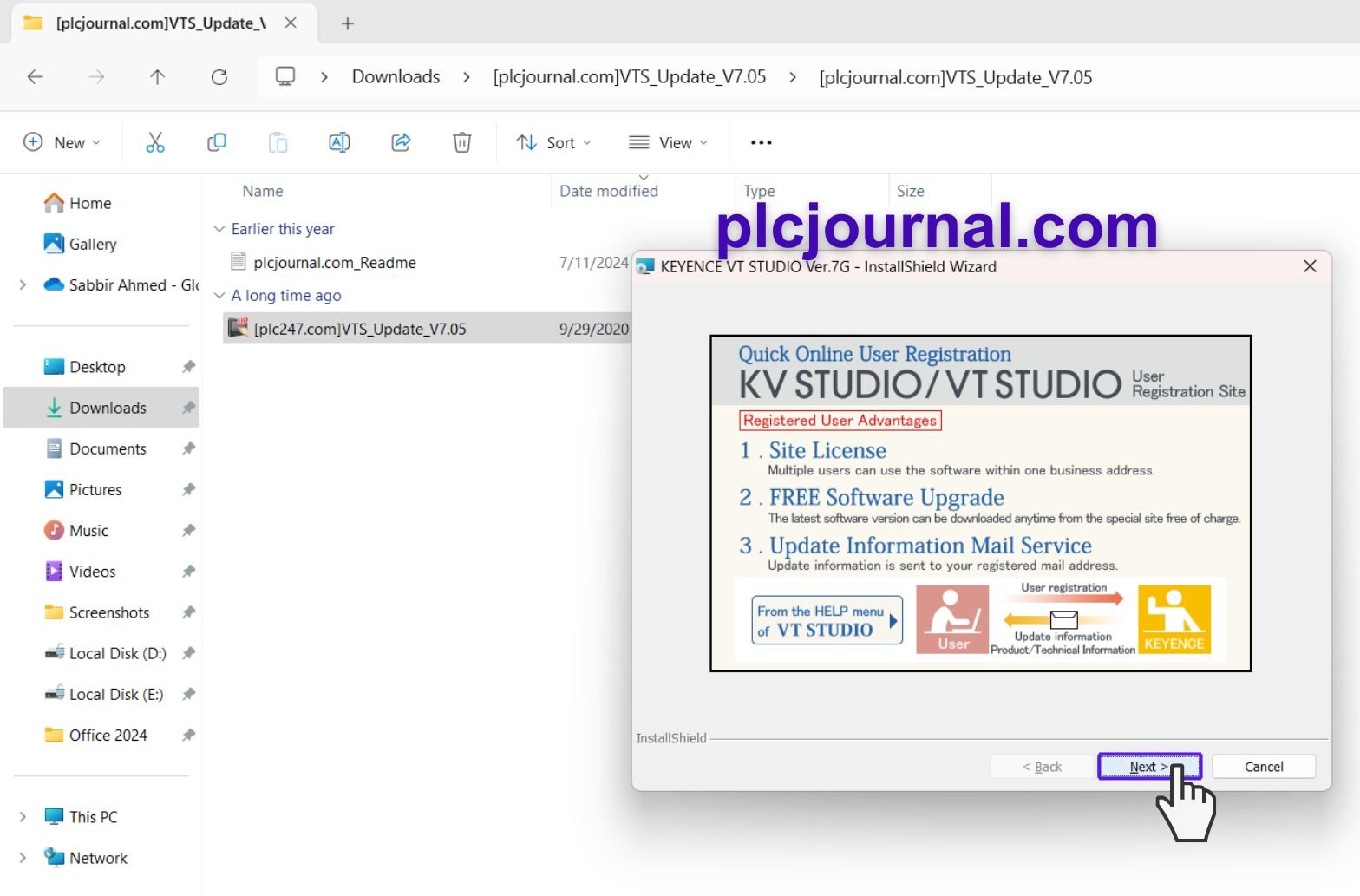Screen dimensions: 1360x896
Task: Open the View dropdown menu
Action: tap(668, 142)
